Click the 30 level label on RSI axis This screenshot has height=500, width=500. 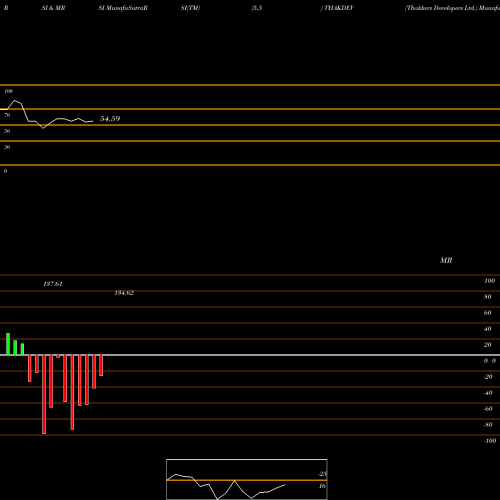coord(7,147)
